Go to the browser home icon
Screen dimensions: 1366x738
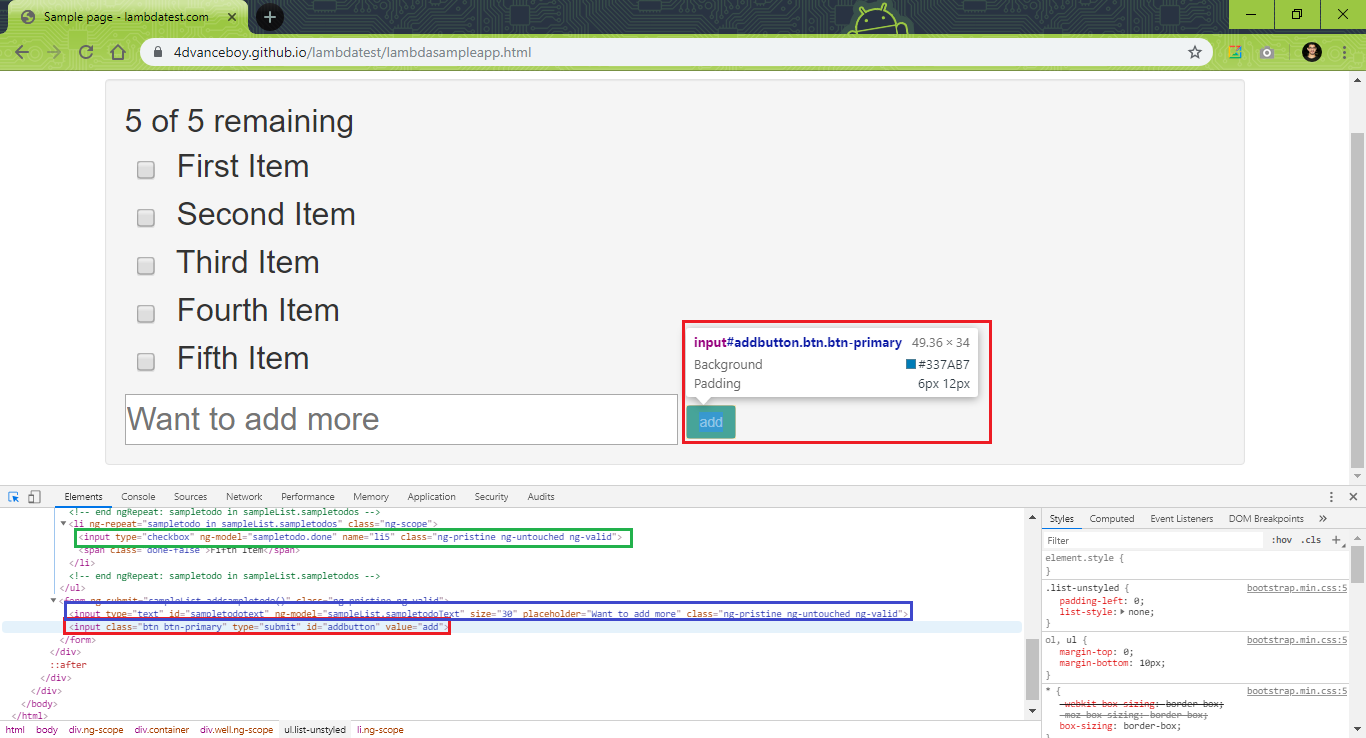[118, 52]
